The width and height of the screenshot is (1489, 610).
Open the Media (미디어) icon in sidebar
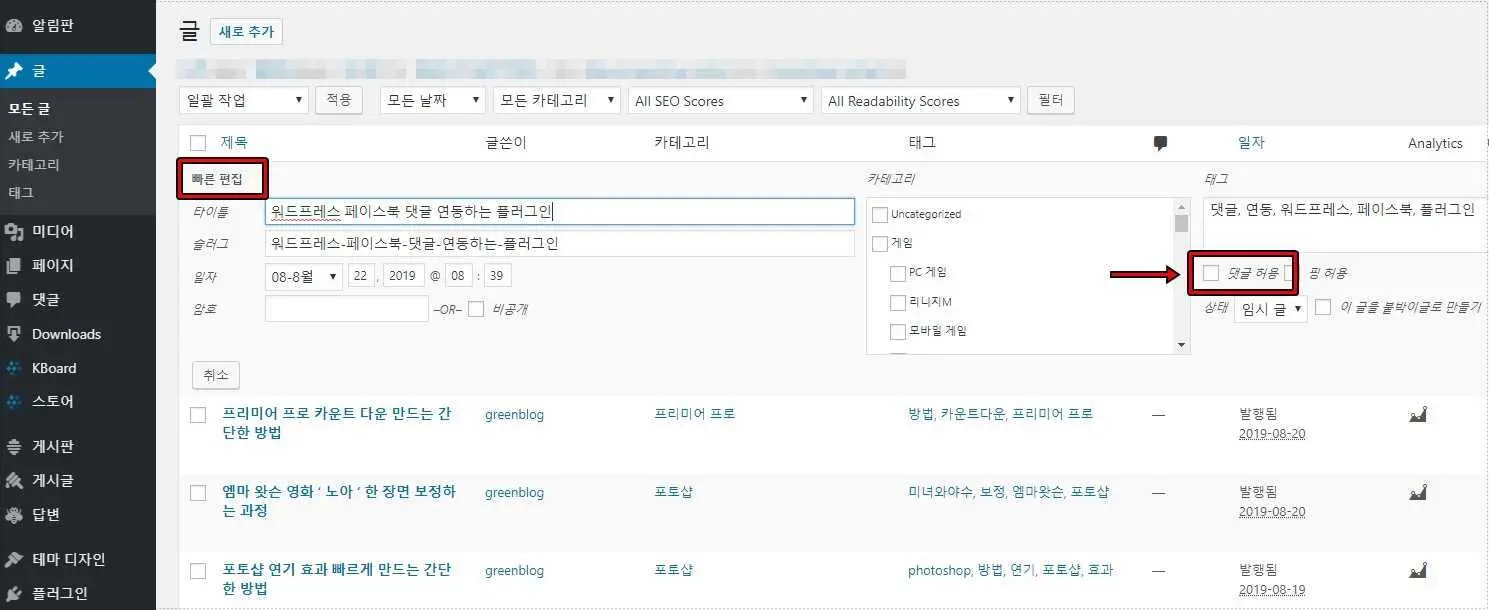coord(14,232)
